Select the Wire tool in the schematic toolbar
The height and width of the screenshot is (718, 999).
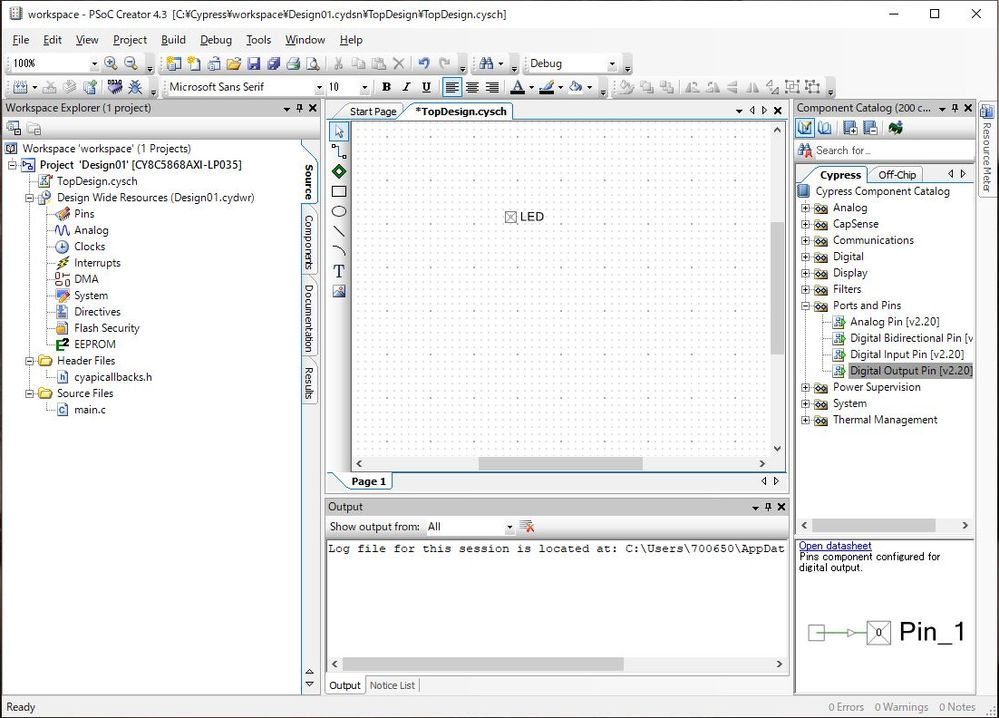339,151
